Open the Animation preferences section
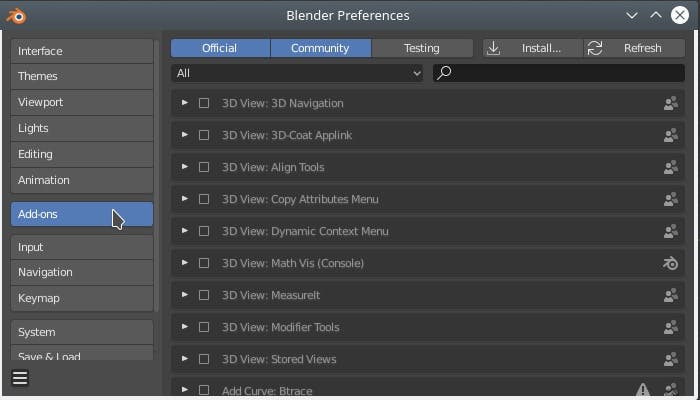Image resolution: width=700 pixels, height=400 pixels. [x=82, y=180]
